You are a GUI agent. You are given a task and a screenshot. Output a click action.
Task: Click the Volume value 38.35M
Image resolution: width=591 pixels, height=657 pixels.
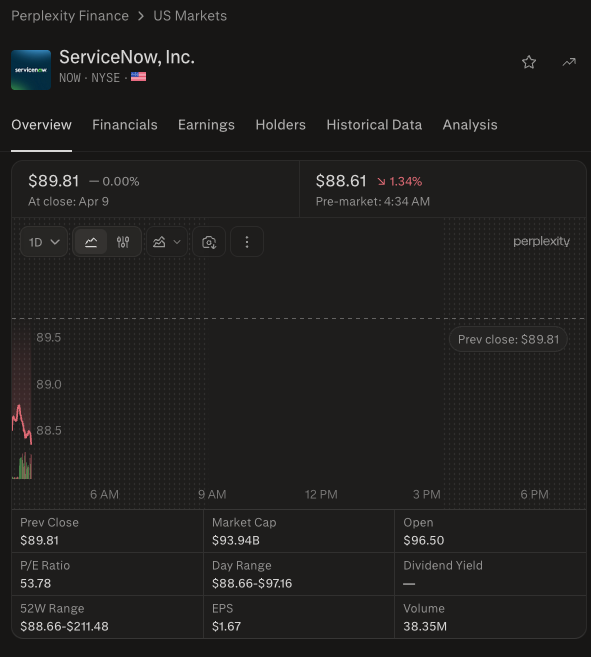[425, 626]
